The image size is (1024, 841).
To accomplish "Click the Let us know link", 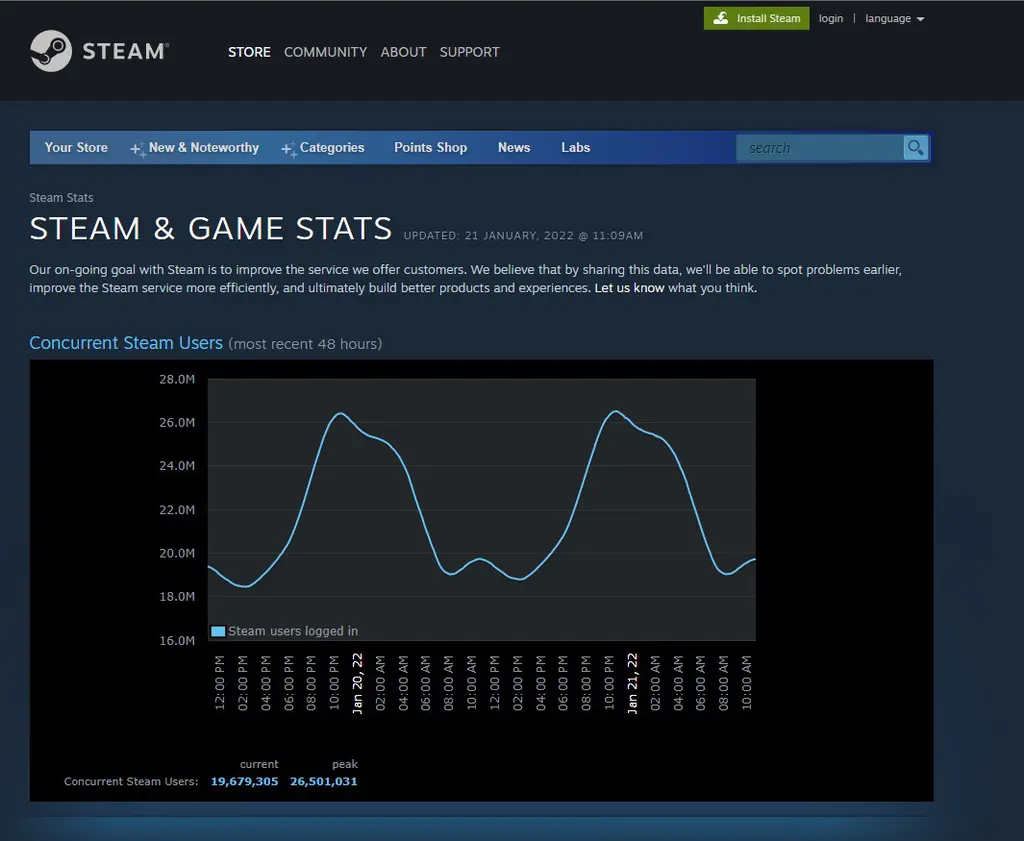I will pos(629,288).
